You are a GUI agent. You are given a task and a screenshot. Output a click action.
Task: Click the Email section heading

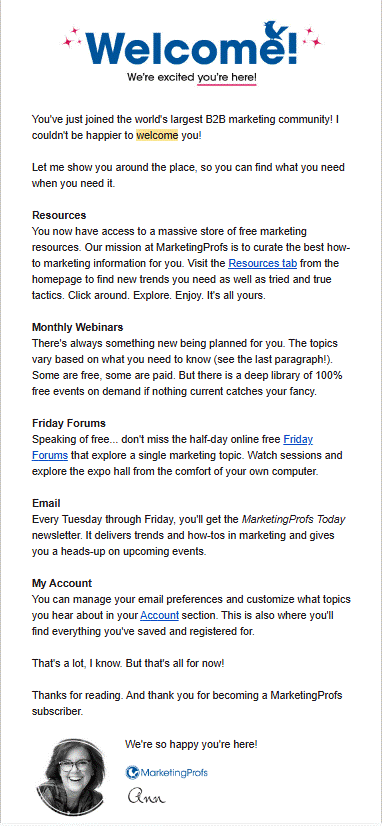point(46,503)
